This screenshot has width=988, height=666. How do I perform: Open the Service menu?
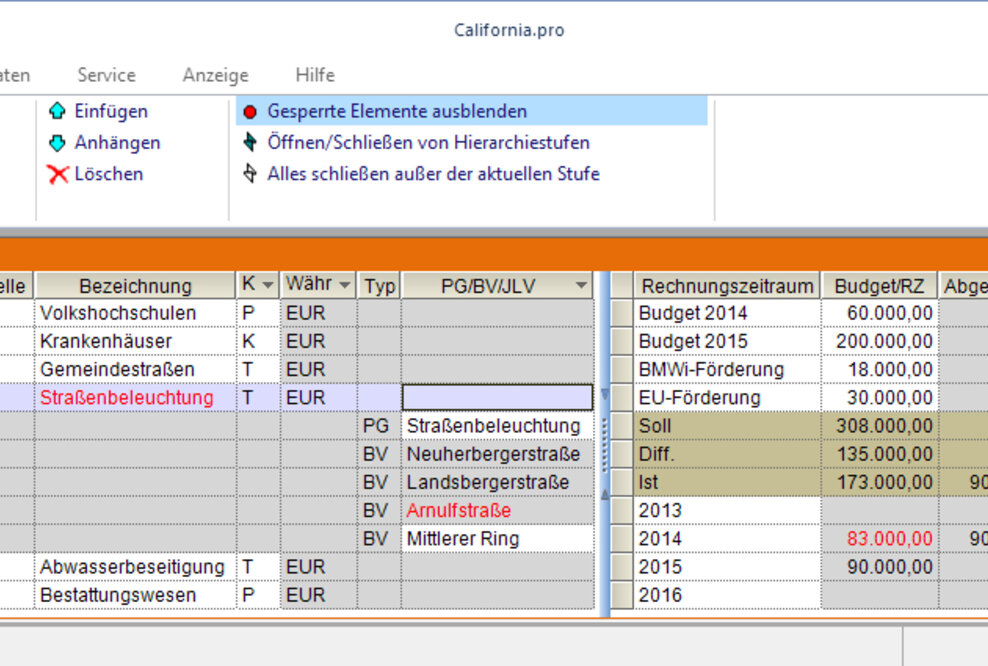click(x=105, y=75)
